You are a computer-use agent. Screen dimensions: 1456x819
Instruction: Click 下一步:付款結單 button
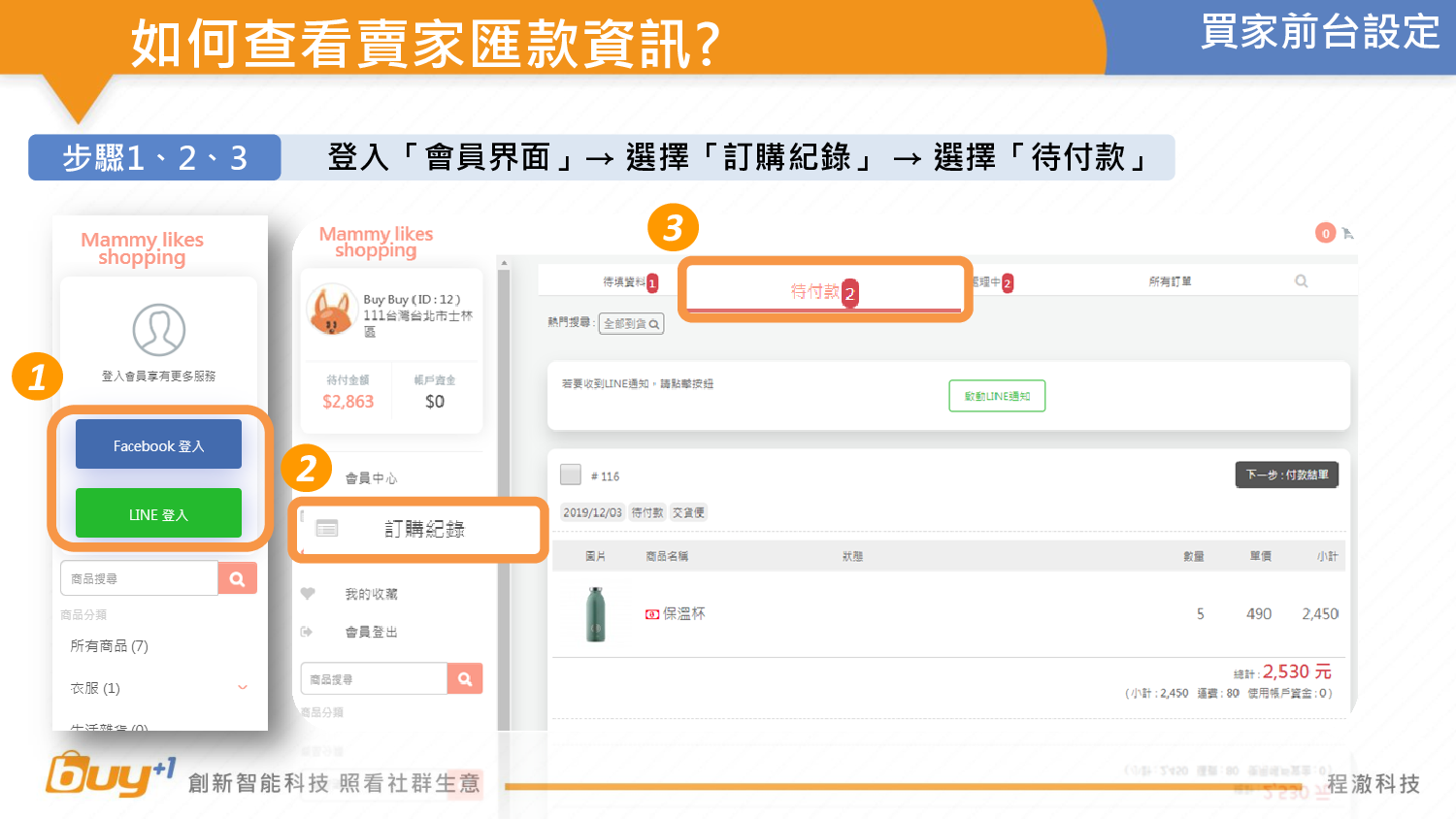pyautogui.click(x=1286, y=475)
